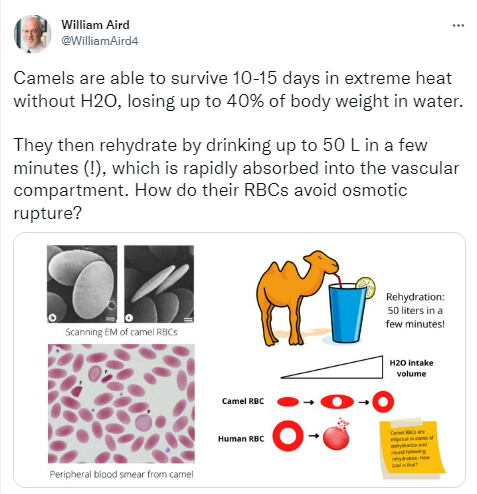Image resolution: width=477 pixels, height=494 pixels.
Task: Open the tweet's three-dot more menu
Action: coord(458,25)
